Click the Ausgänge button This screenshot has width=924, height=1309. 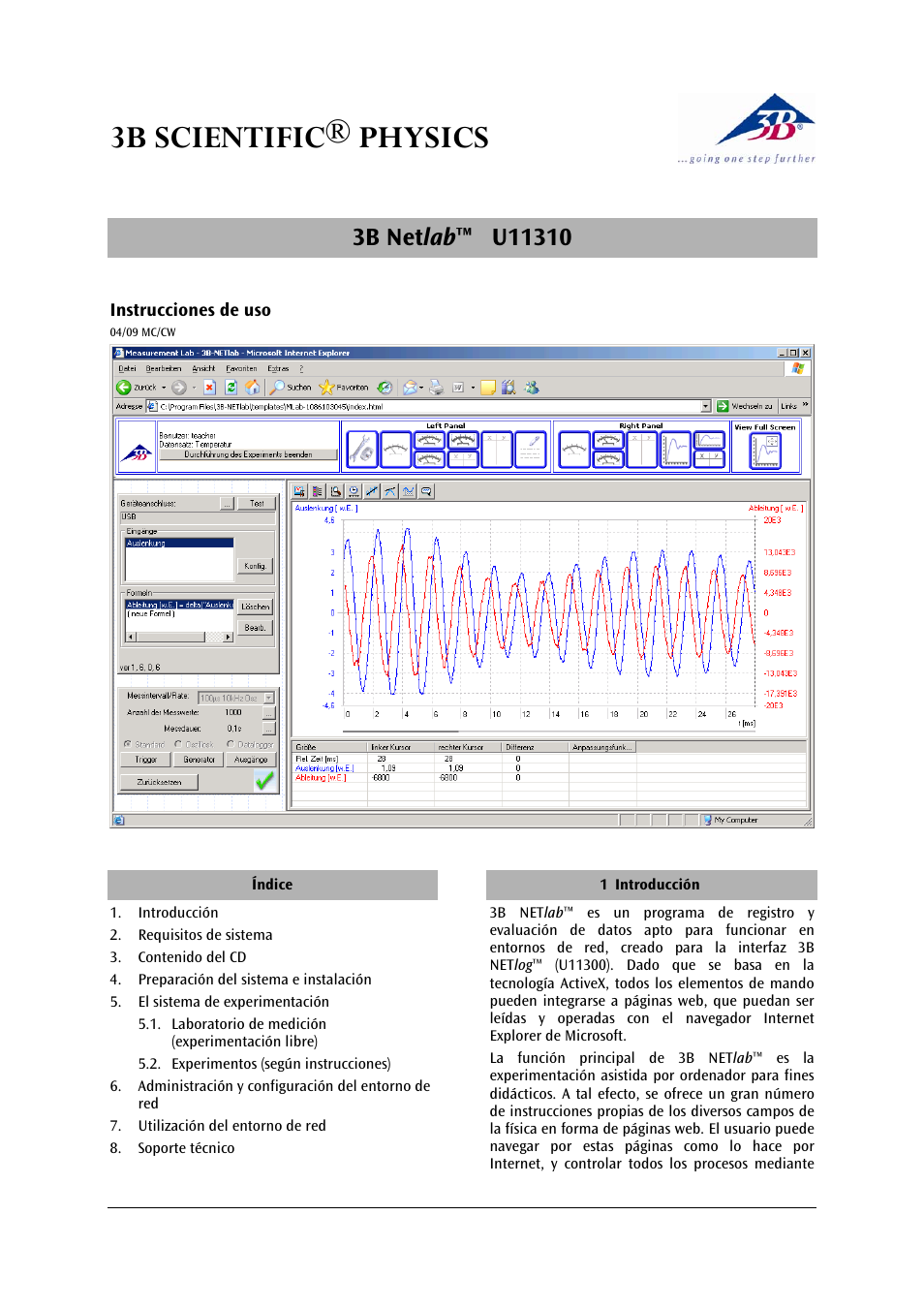[251, 760]
